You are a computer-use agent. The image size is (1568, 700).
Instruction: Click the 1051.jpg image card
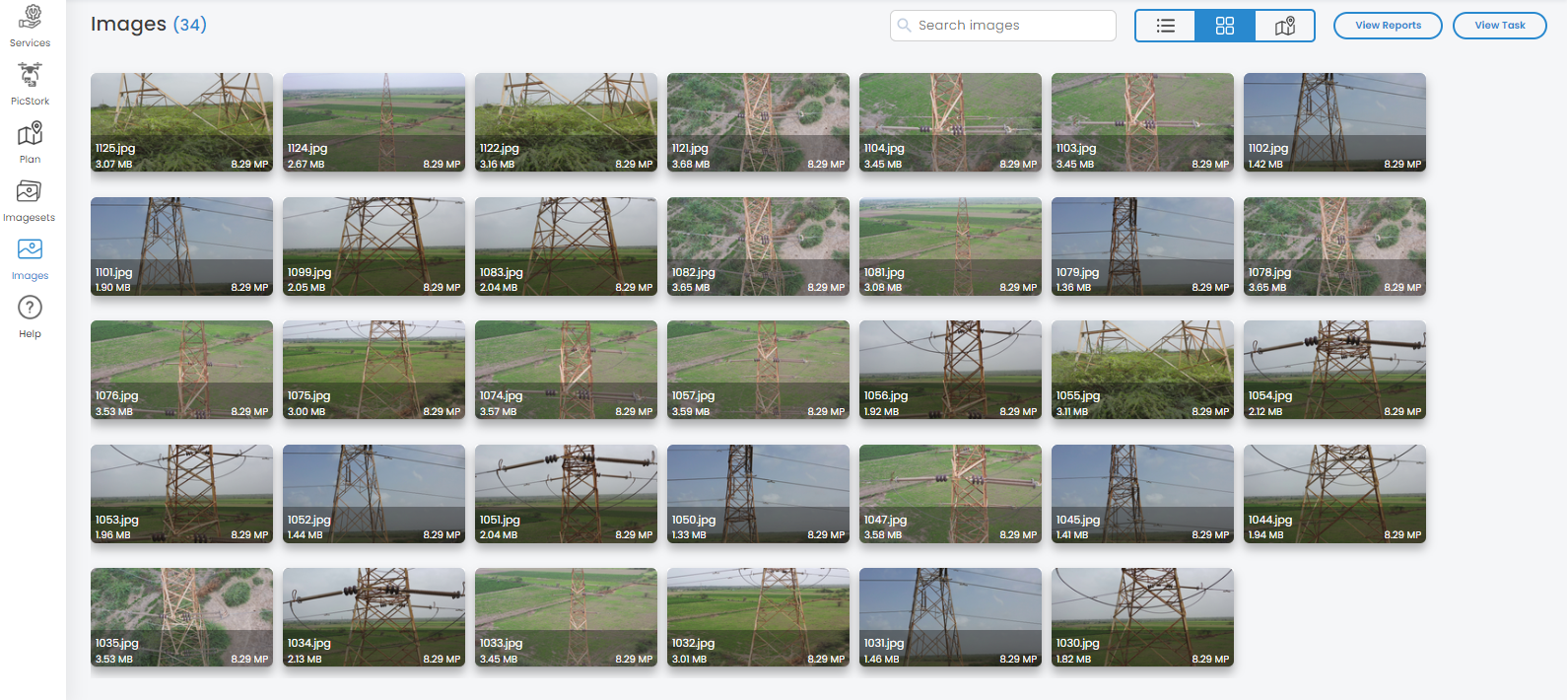(566, 494)
